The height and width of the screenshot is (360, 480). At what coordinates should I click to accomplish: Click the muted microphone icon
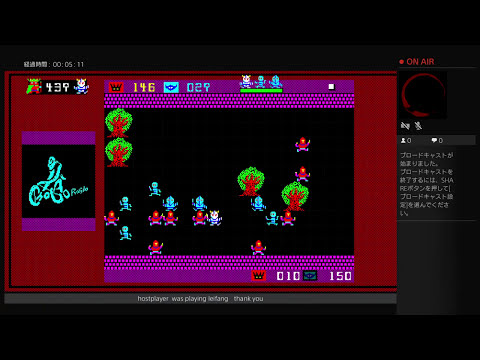(x=418, y=126)
